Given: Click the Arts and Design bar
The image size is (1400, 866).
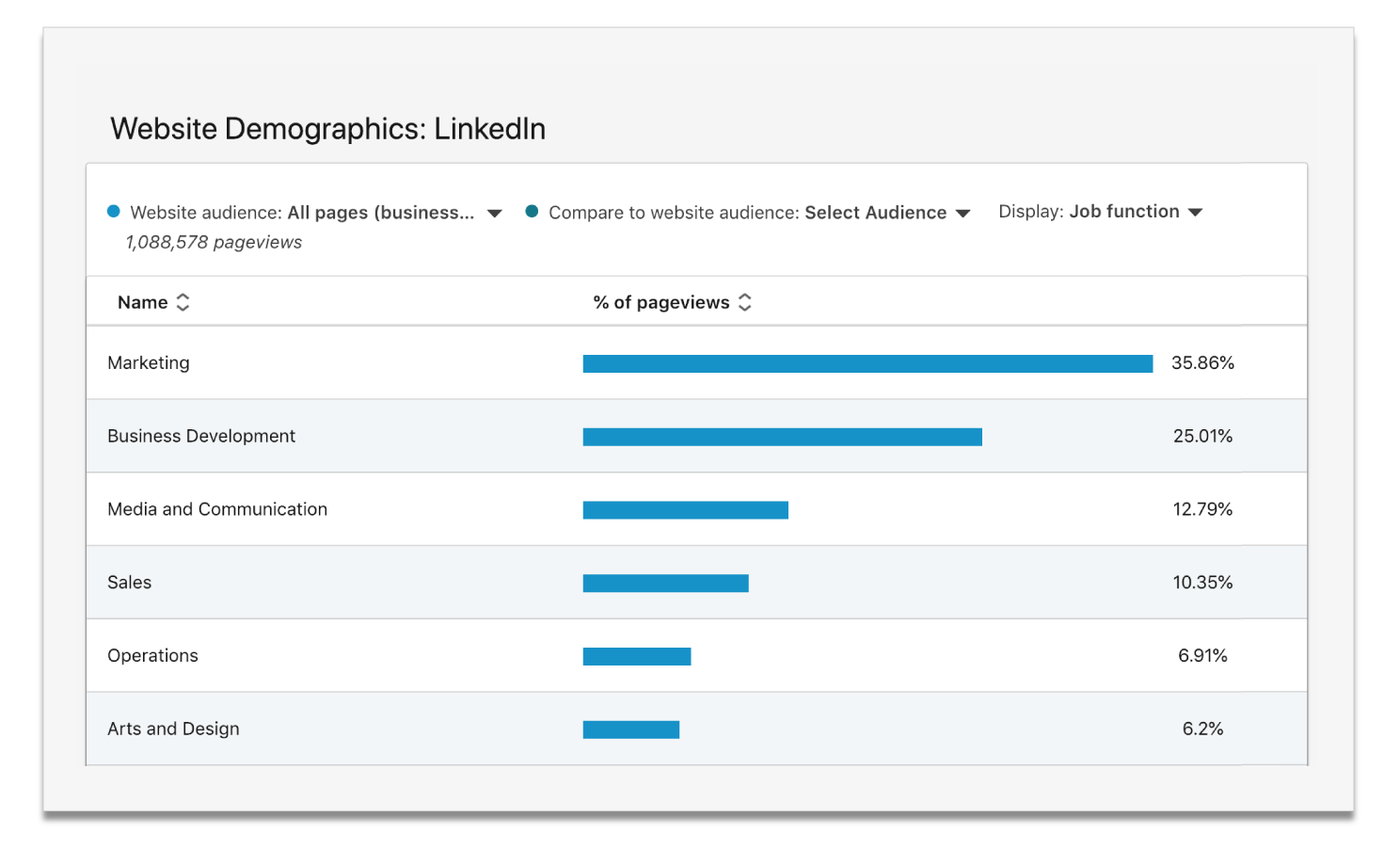Looking at the screenshot, I should (631, 730).
